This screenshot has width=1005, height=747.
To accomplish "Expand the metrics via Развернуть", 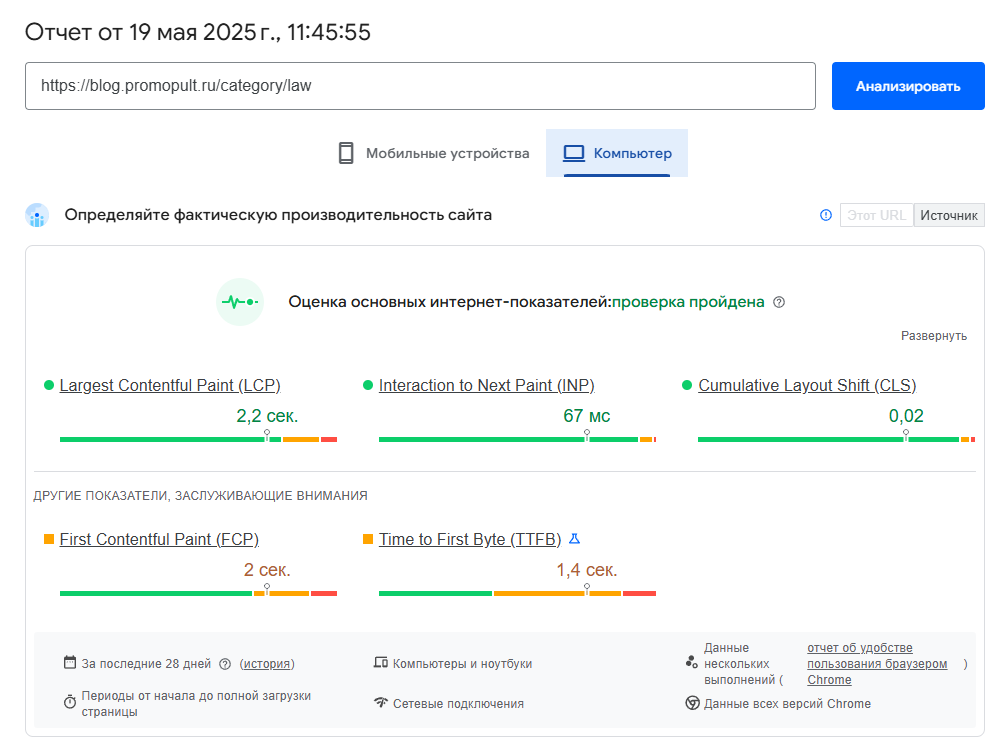I will pos(934,336).
